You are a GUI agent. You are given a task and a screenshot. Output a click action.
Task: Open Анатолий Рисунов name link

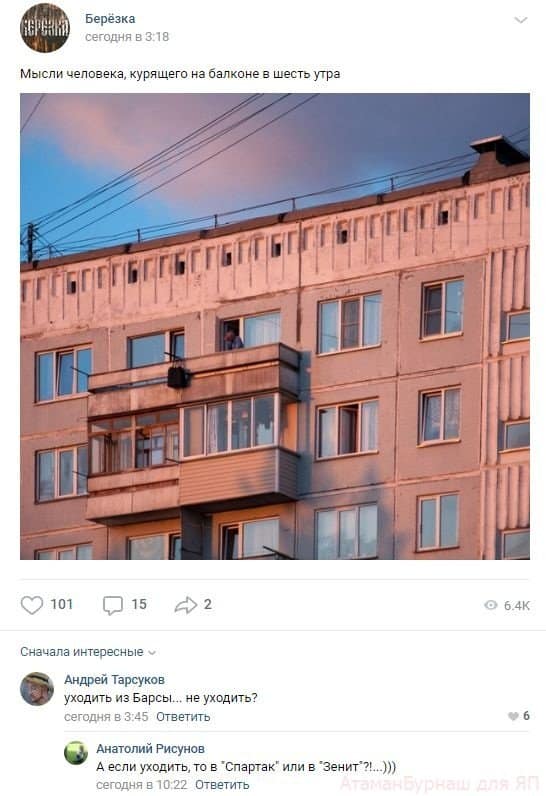[150, 749]
